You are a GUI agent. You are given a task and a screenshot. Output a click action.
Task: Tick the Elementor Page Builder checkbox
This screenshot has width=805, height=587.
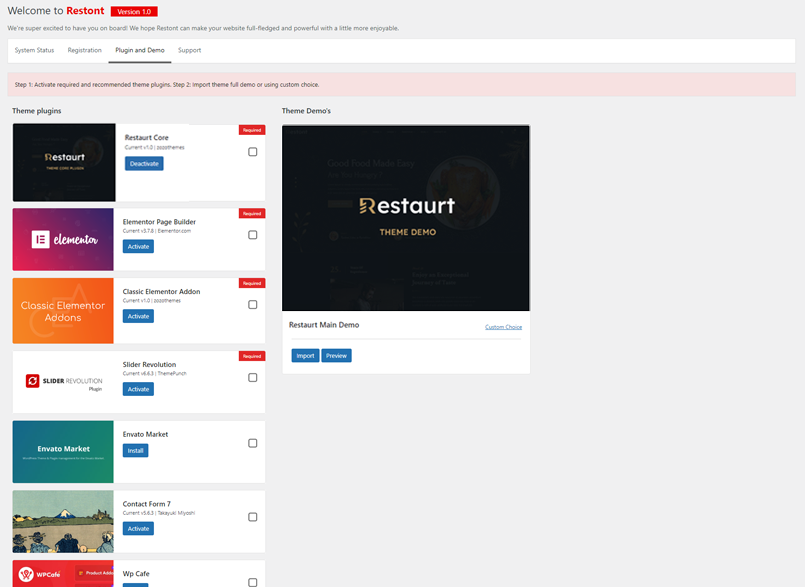tap(252, 235)
